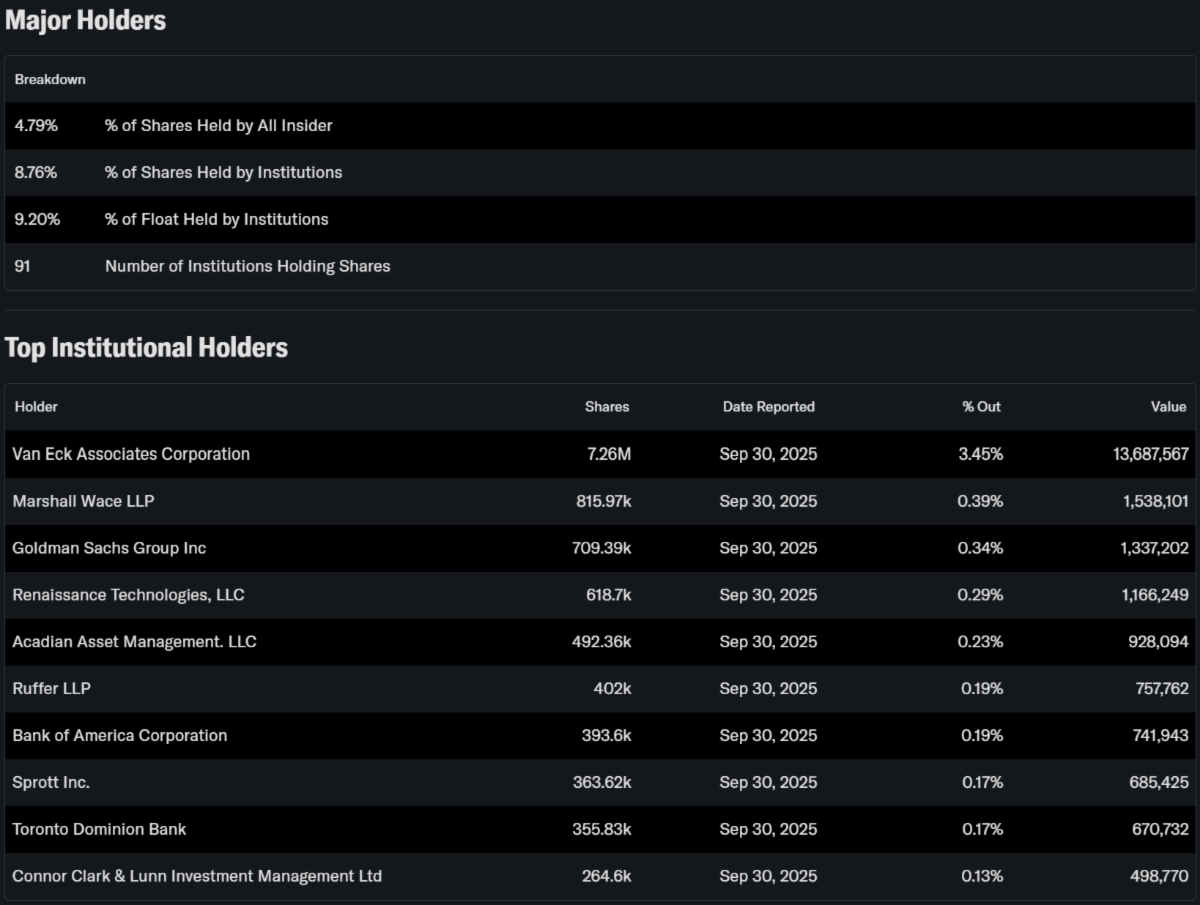Click Renaissance Technologies, LLC entry

click(128, 595)
